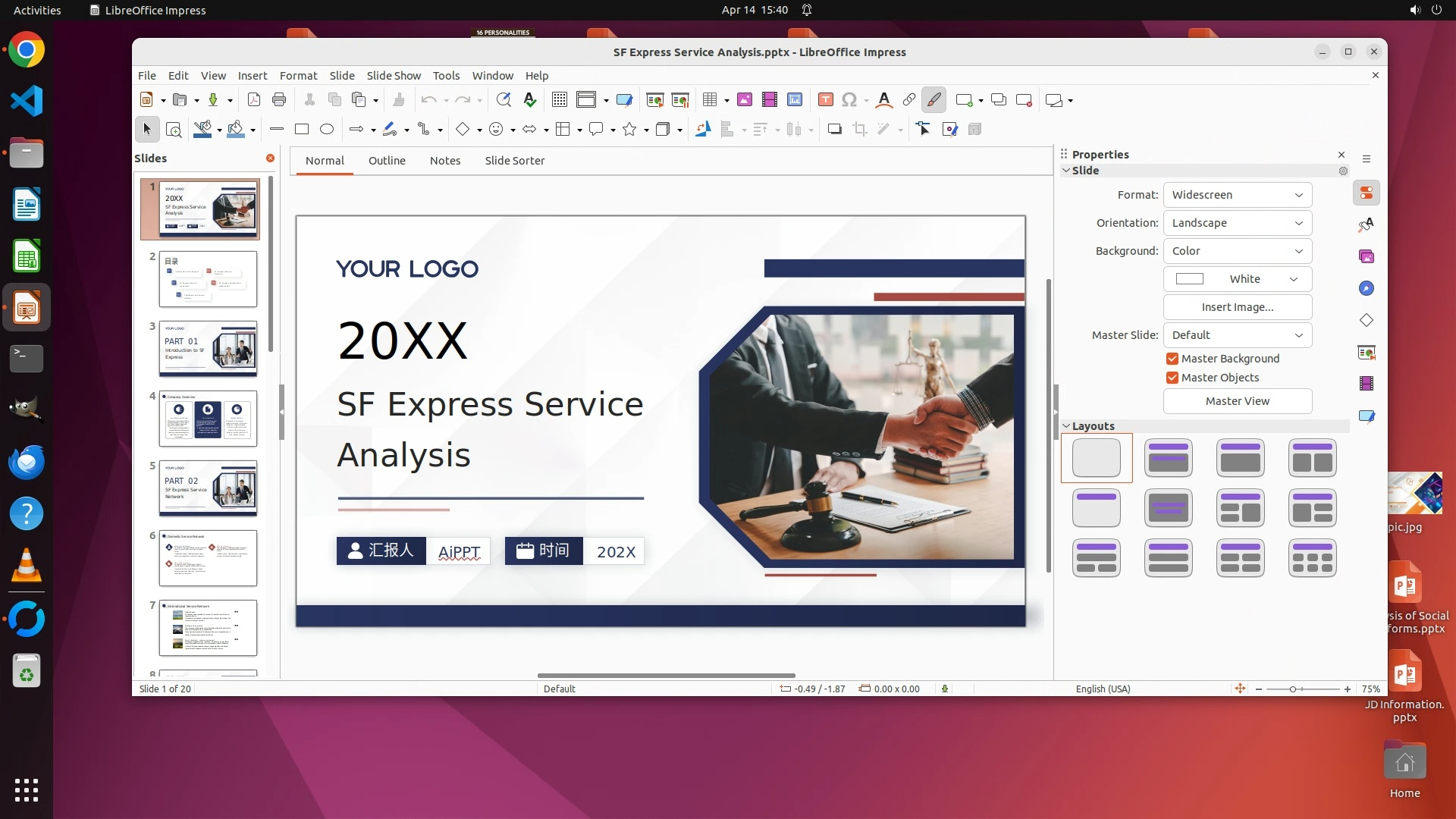1456x819 pixels.
Task: Open the Slide Show menu
Action: point(393,76)
